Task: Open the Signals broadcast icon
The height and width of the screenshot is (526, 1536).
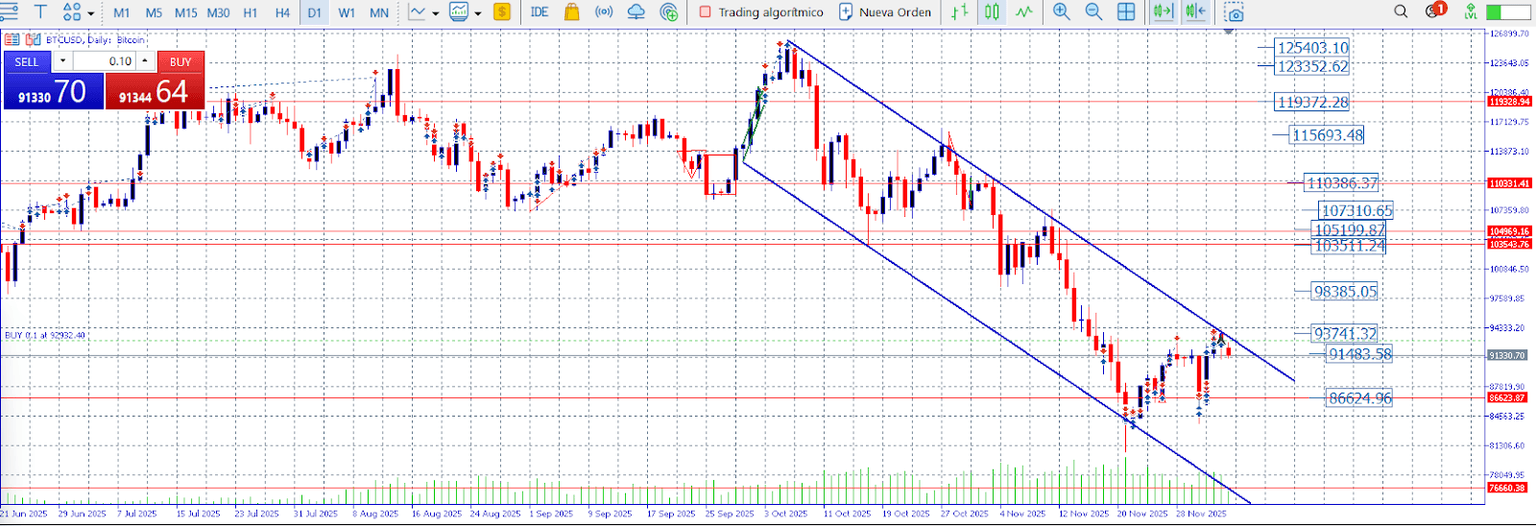Action: (603, 12)
